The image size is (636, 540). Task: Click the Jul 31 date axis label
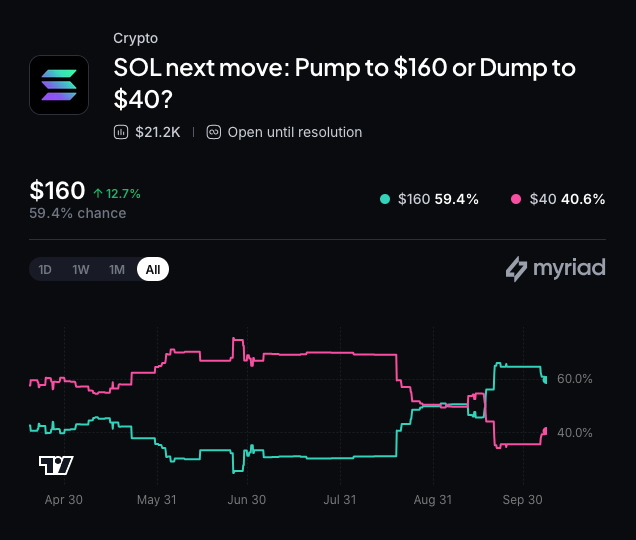[x=340, y=499]
